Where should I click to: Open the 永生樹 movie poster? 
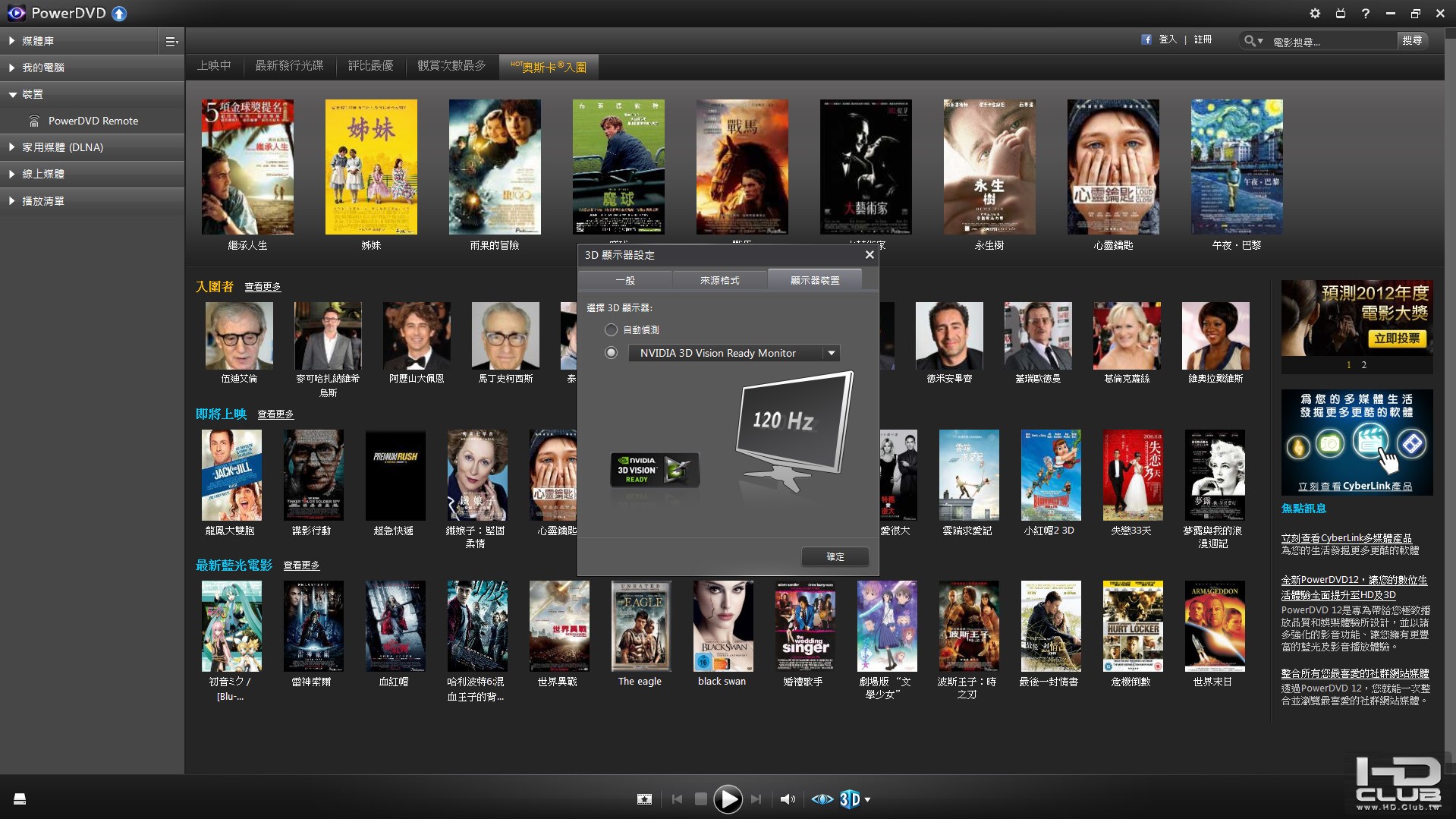(989, 167)
